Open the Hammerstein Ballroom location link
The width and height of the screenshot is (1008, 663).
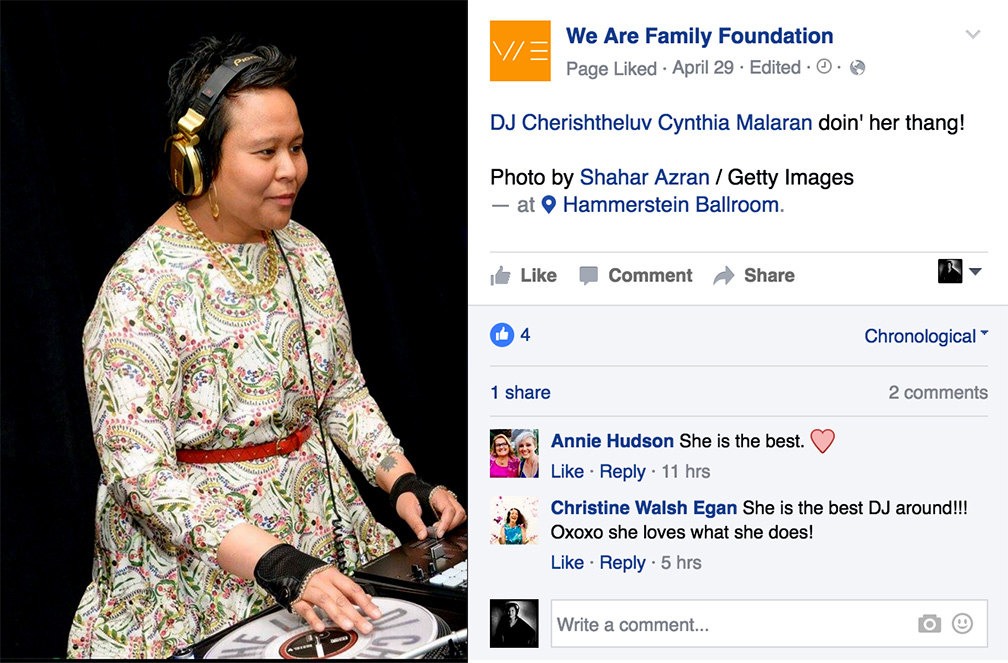pyautogui.click(x=670, y=204)
